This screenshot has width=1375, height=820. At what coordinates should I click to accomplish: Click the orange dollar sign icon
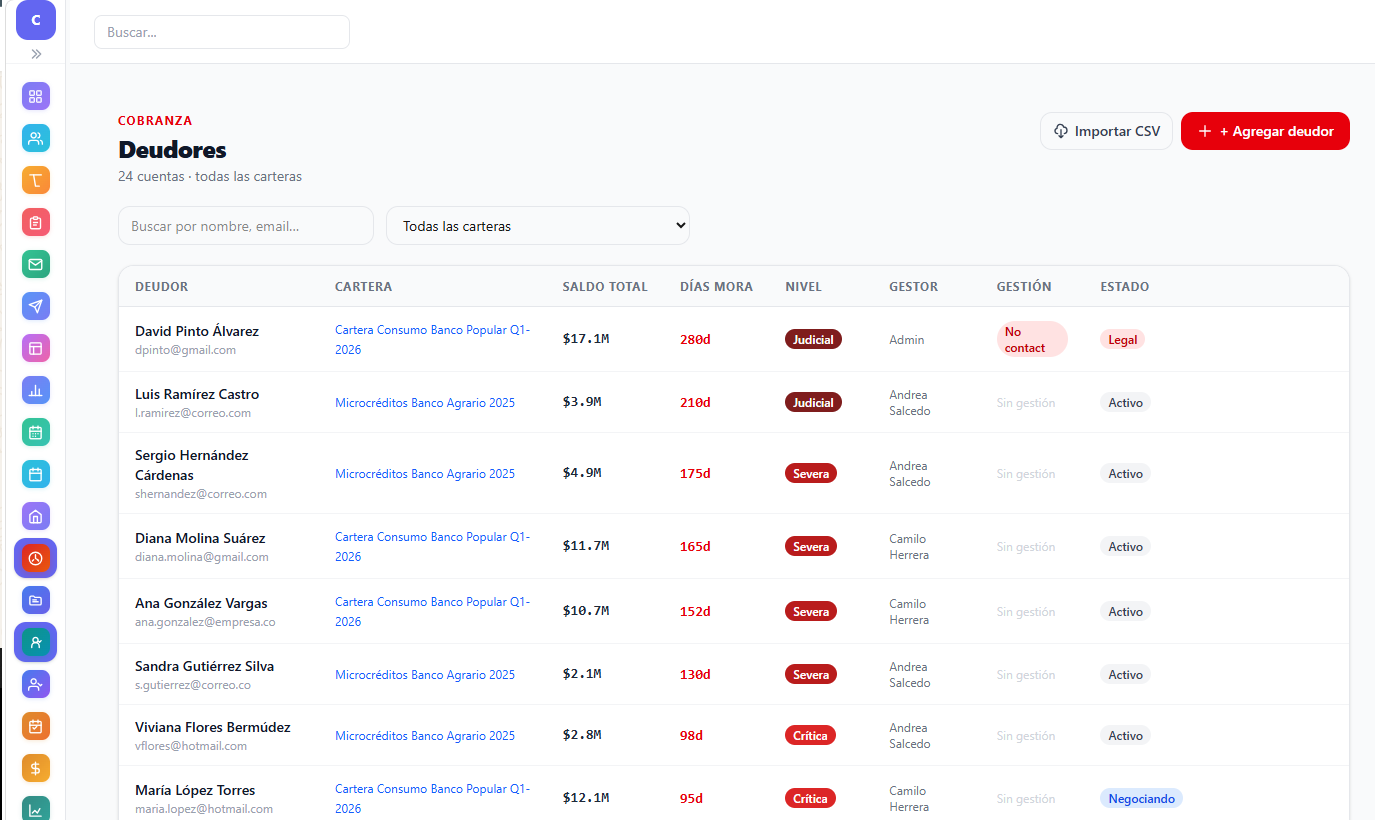(x=36, y=768)
